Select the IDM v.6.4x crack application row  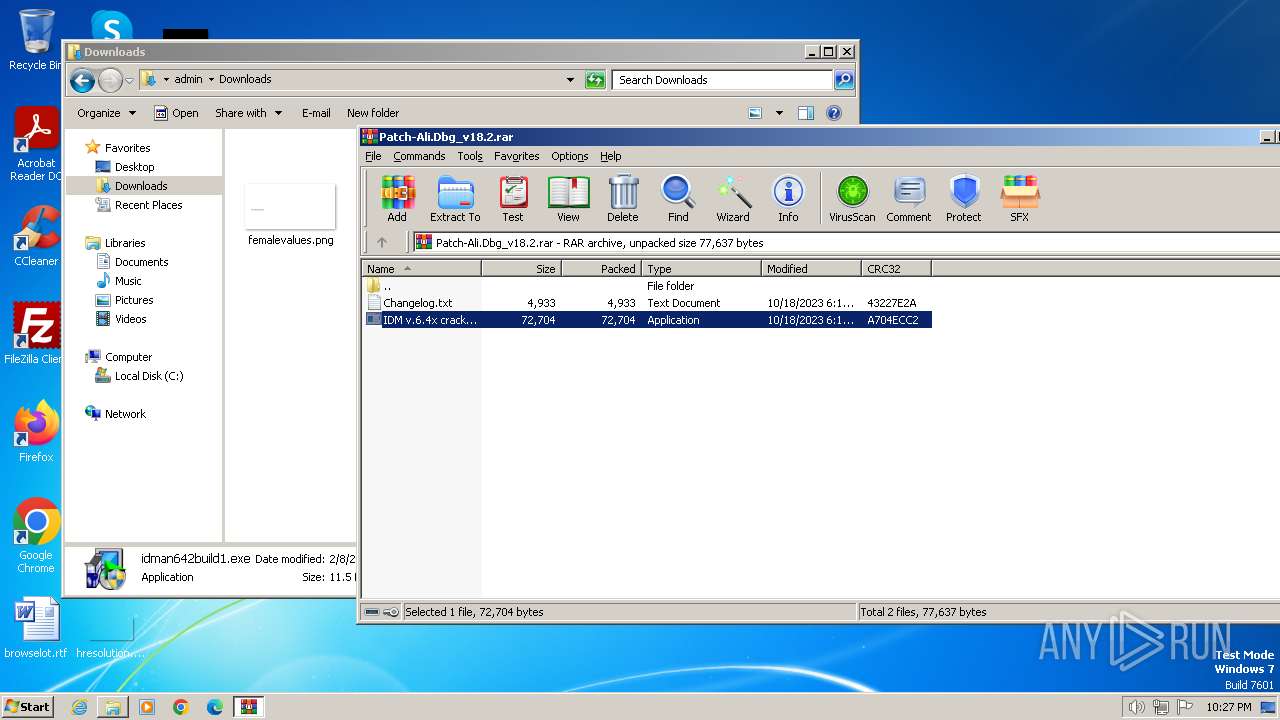coord(646,320)
